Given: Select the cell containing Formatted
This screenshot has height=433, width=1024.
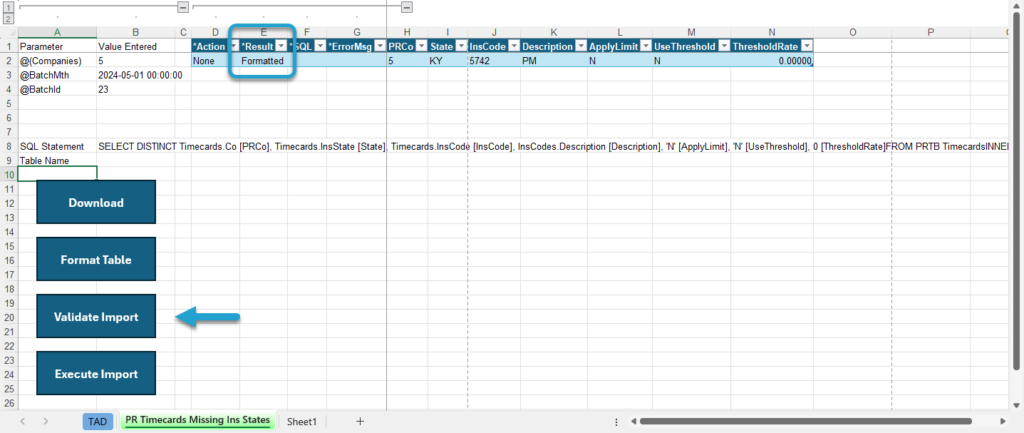Looking at the screenshot, I should pyautogui.click(x=263, y=60).
